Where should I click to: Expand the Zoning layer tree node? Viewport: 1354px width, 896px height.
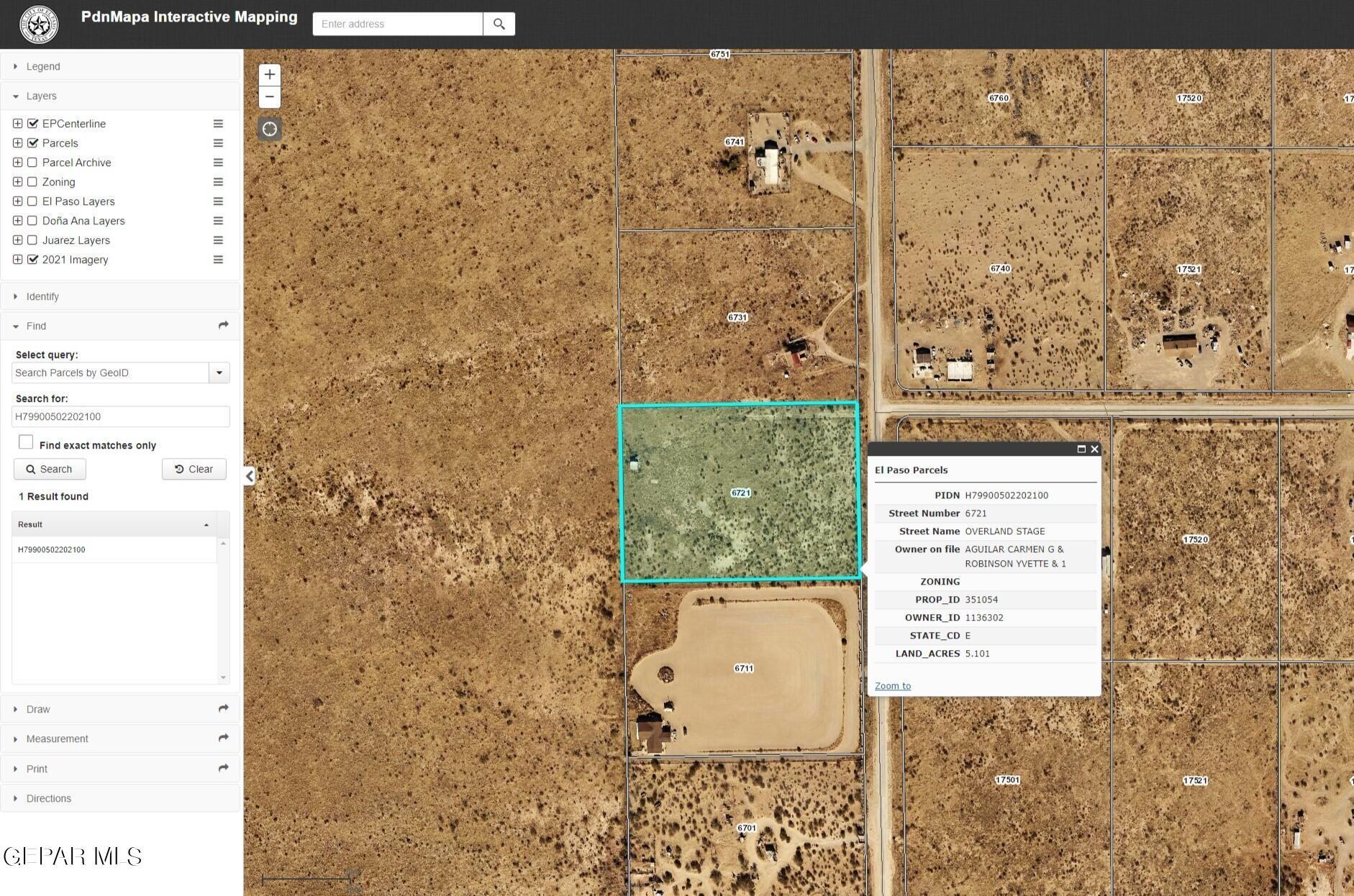coord(17,182)
